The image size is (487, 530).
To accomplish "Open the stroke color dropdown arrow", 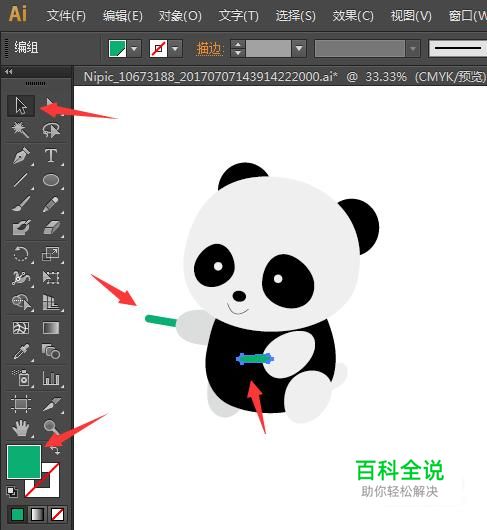I will click(175, 49).
